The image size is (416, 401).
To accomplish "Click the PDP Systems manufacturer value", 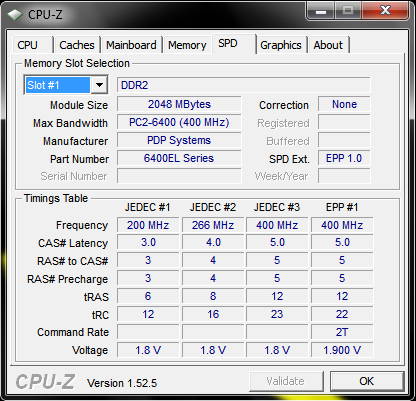I will pos(179,140).
